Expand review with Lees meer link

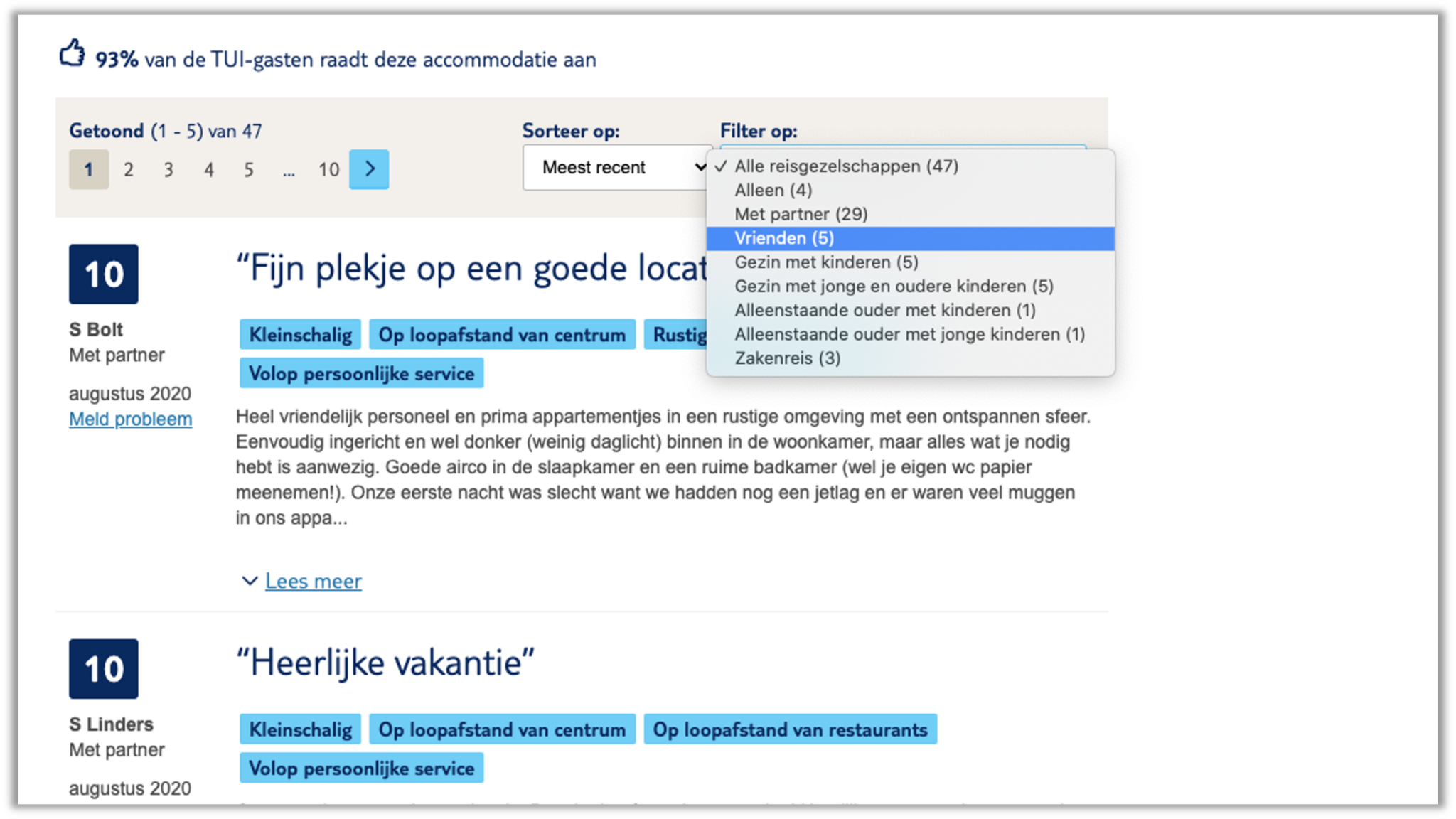coord(313,582)
